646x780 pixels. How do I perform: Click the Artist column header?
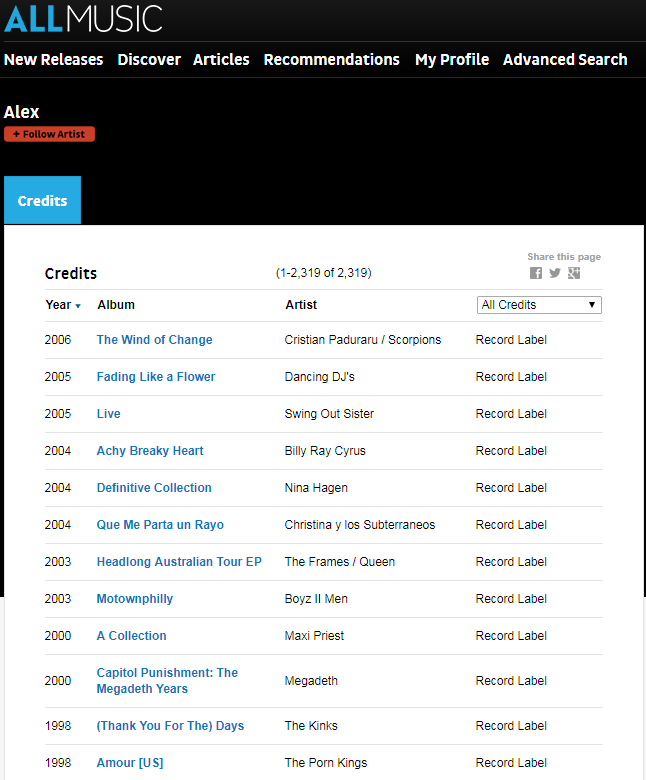[301, 305]
